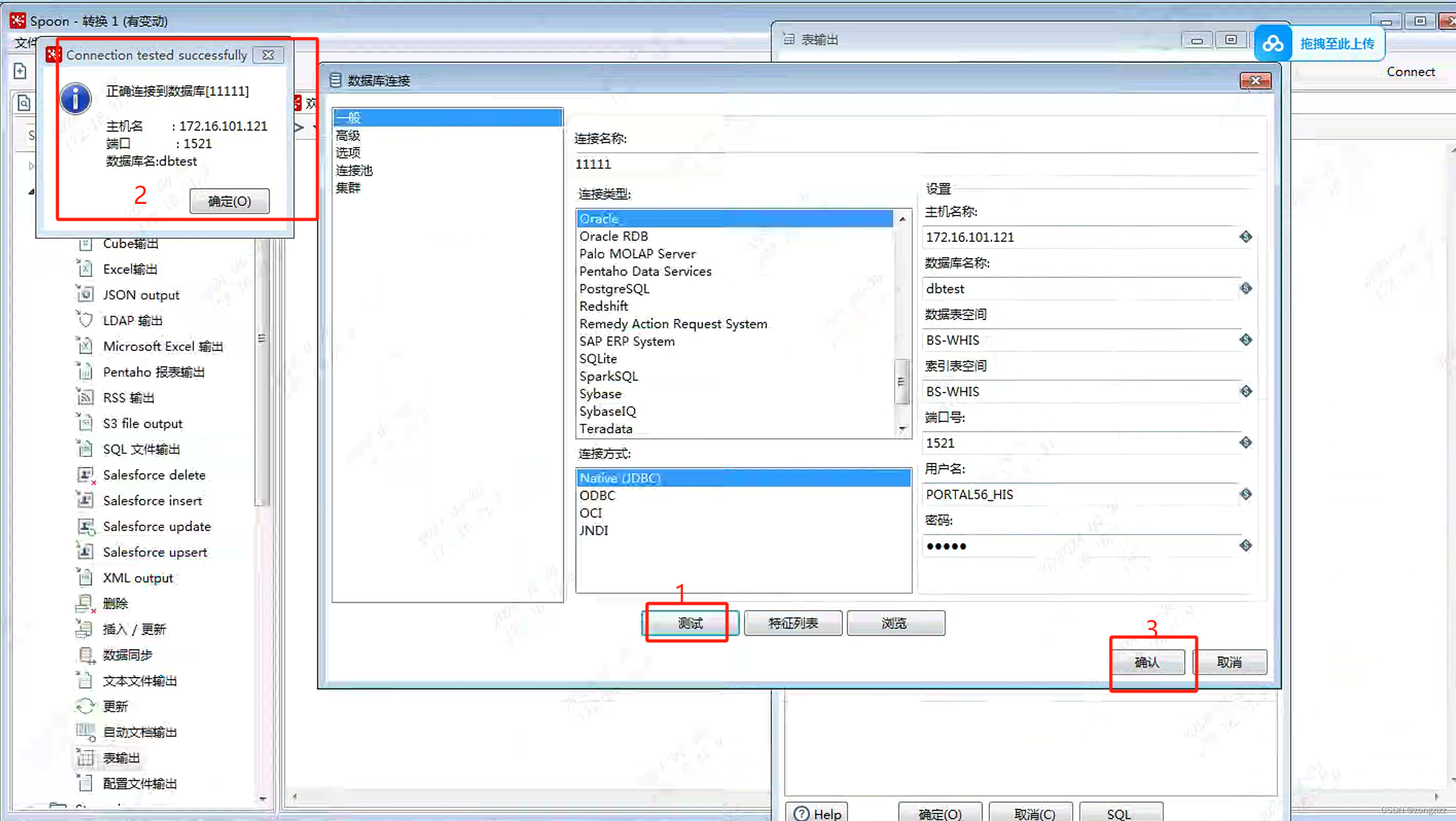Cancel the database connection with 取消
1456x821 pixels.
pos(1230,662)
